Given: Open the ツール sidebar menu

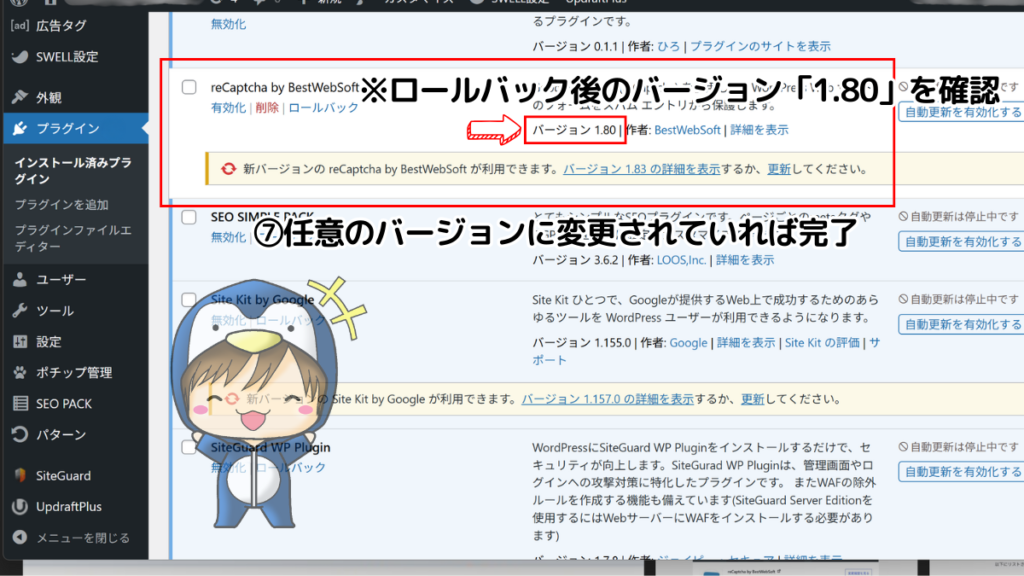Looking at the screenshot, I should 55,310.
